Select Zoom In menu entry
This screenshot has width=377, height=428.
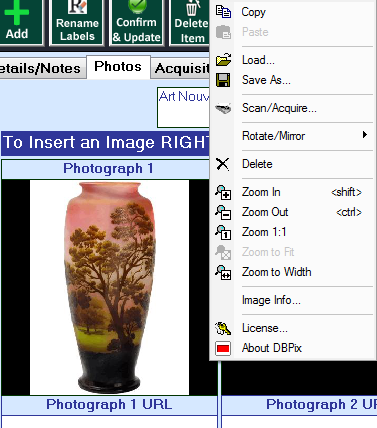tap(293, 192)
